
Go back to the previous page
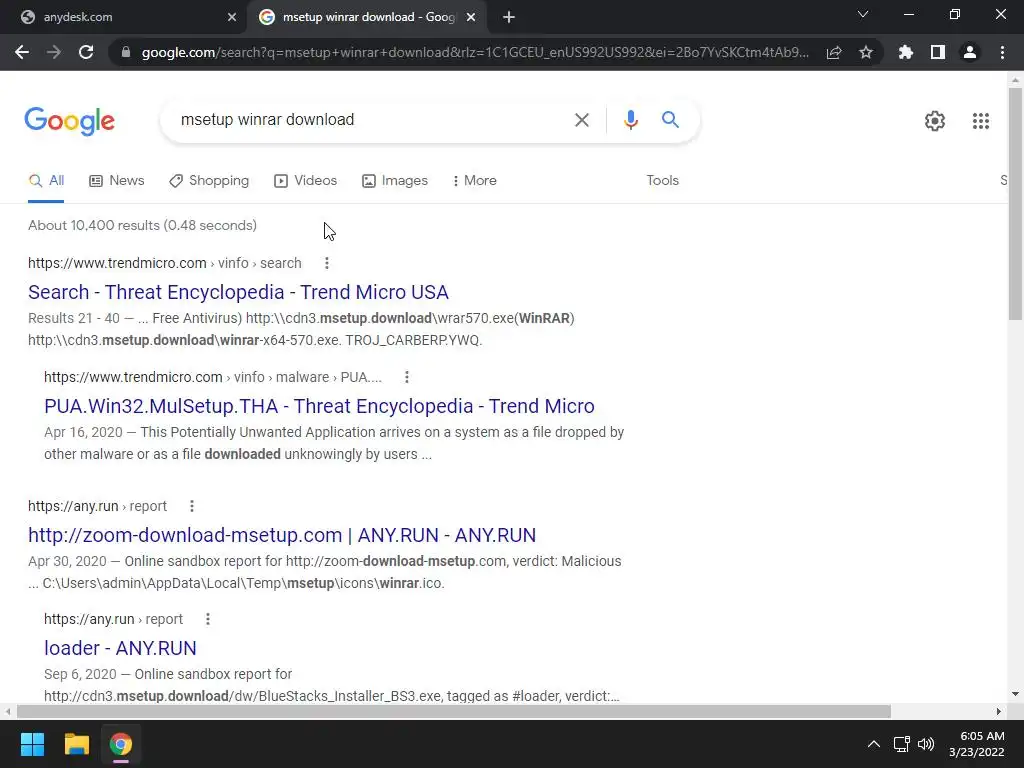(22, 52)
